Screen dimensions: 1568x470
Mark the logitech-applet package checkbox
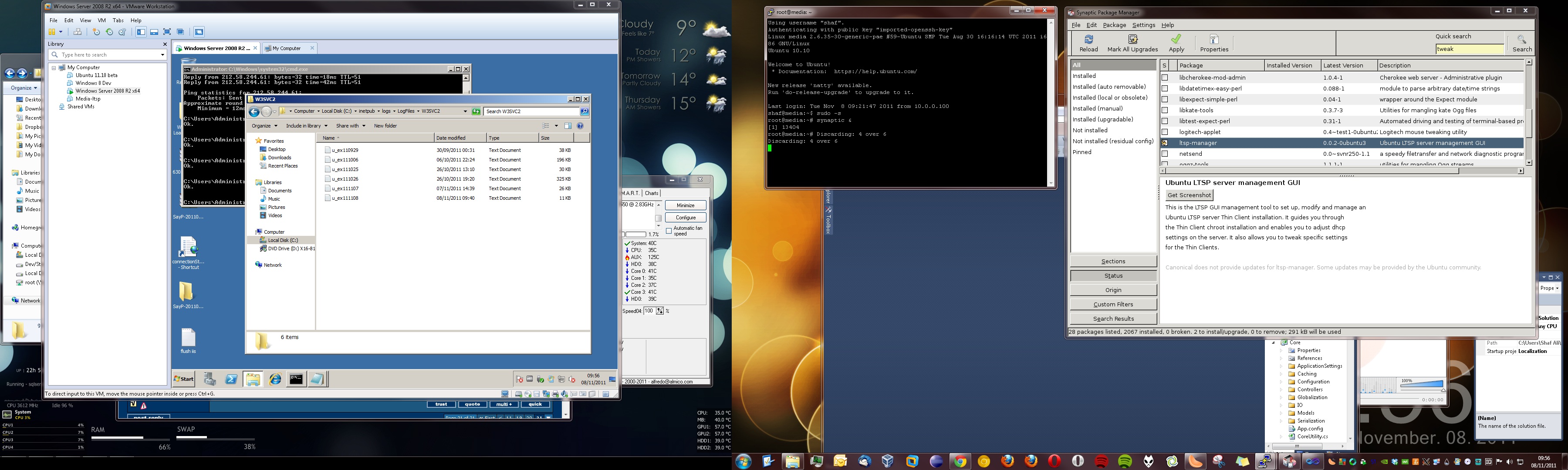point(1164,132)
